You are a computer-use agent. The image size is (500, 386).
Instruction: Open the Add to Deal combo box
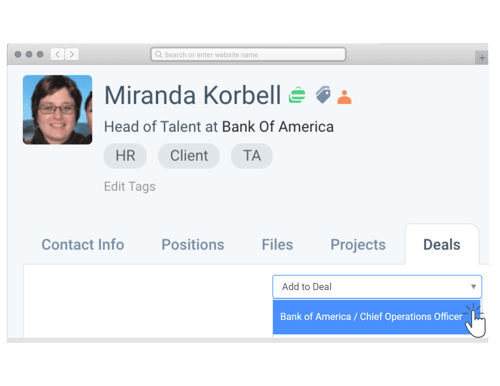coord(377,287)
